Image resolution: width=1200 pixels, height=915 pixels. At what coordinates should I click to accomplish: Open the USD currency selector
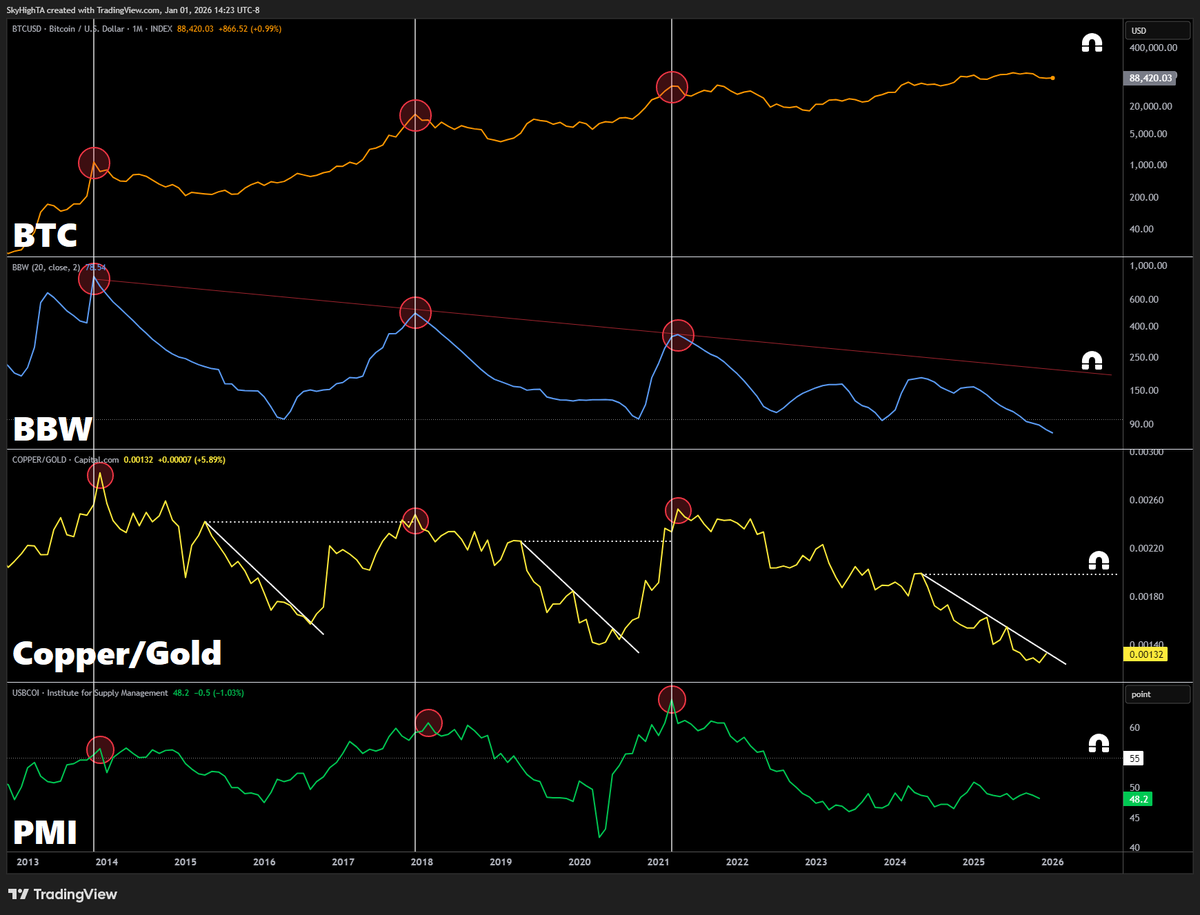coord(1157,30)
